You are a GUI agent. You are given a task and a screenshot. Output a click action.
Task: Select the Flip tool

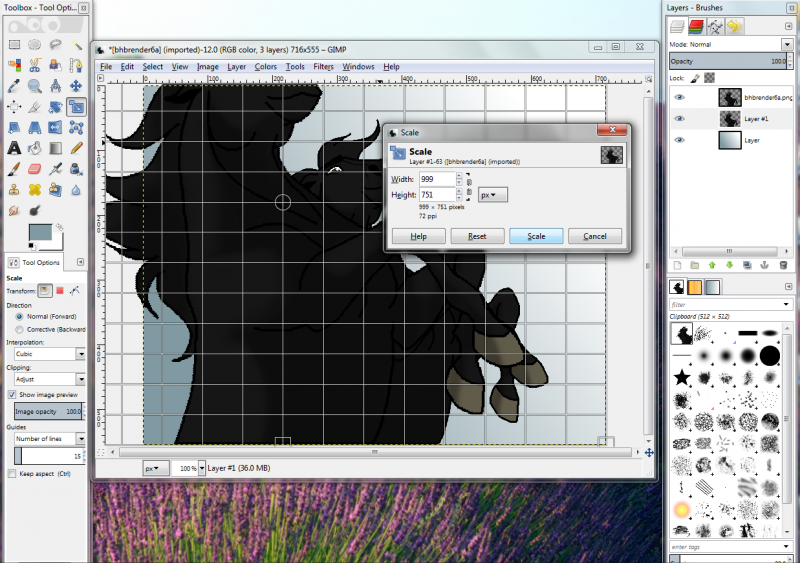55,127
